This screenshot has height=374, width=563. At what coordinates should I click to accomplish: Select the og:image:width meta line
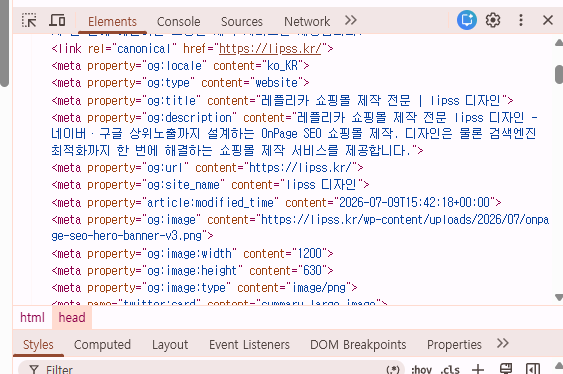click(192, 254)
